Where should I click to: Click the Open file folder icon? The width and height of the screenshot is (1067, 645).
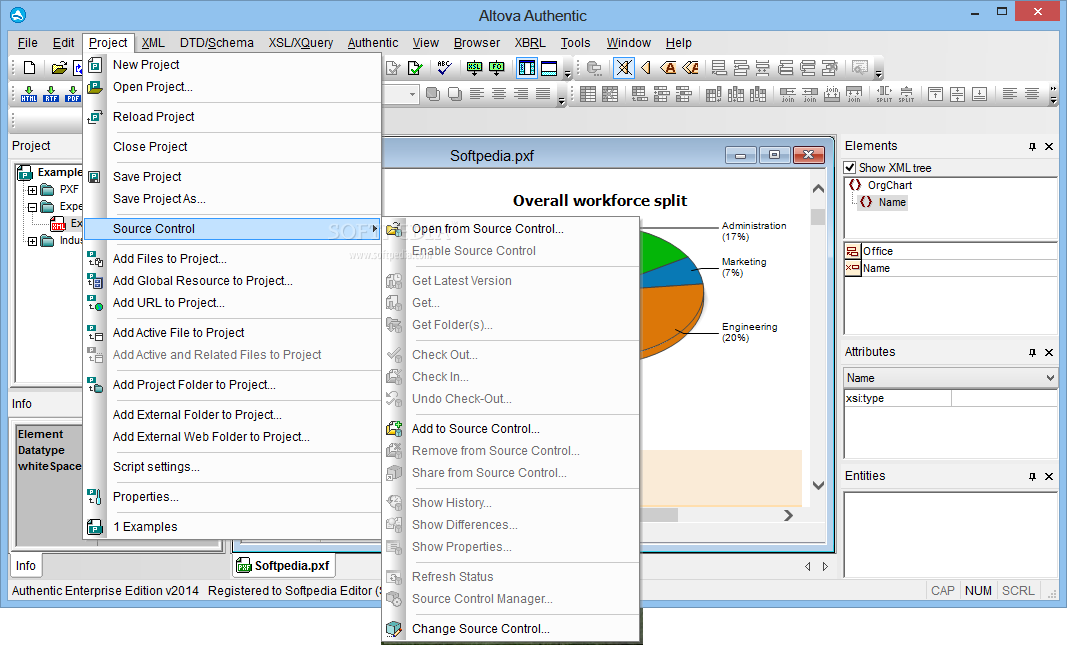point(59,67)
